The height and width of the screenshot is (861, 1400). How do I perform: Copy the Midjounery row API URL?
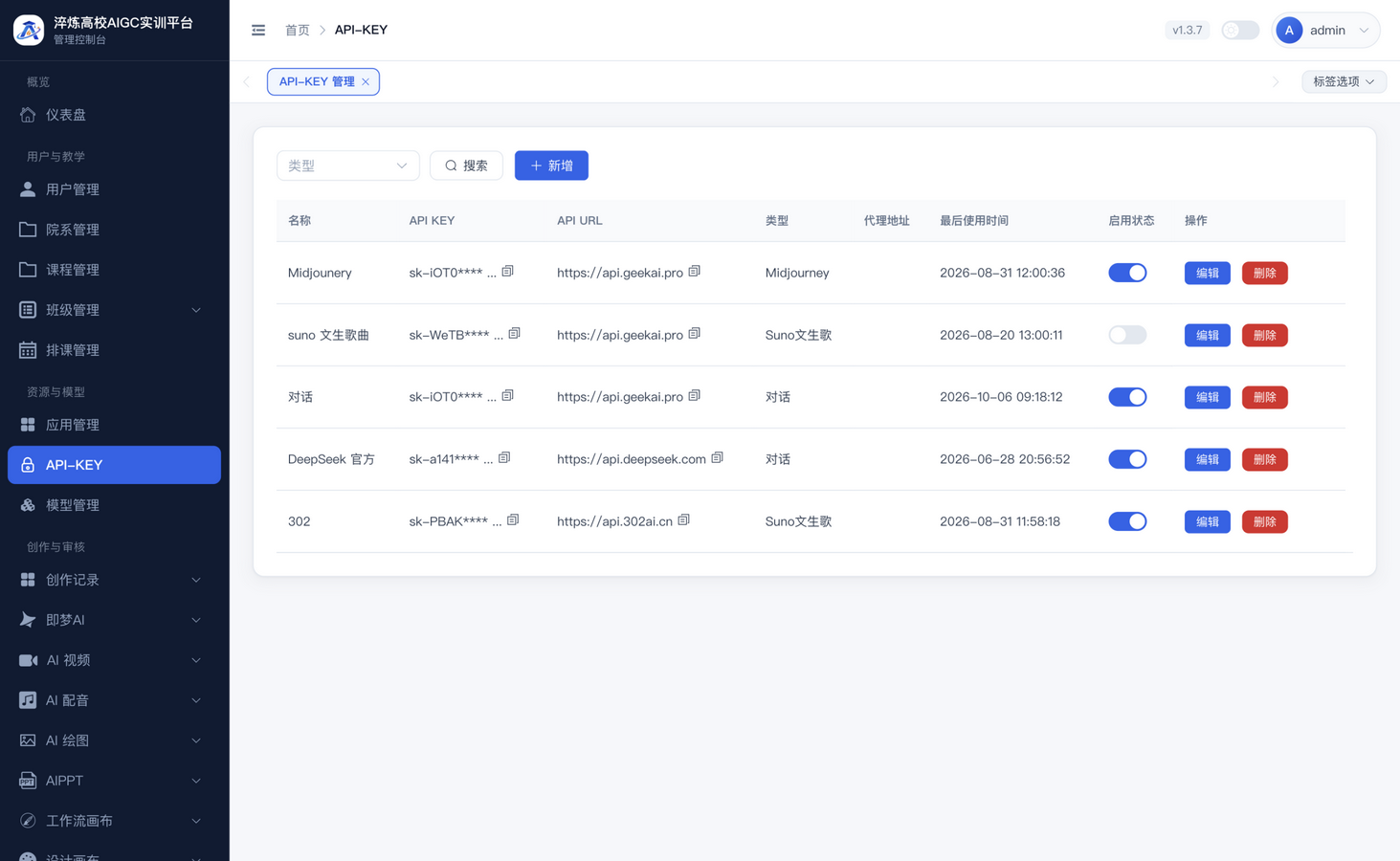(x=695, y=272)
